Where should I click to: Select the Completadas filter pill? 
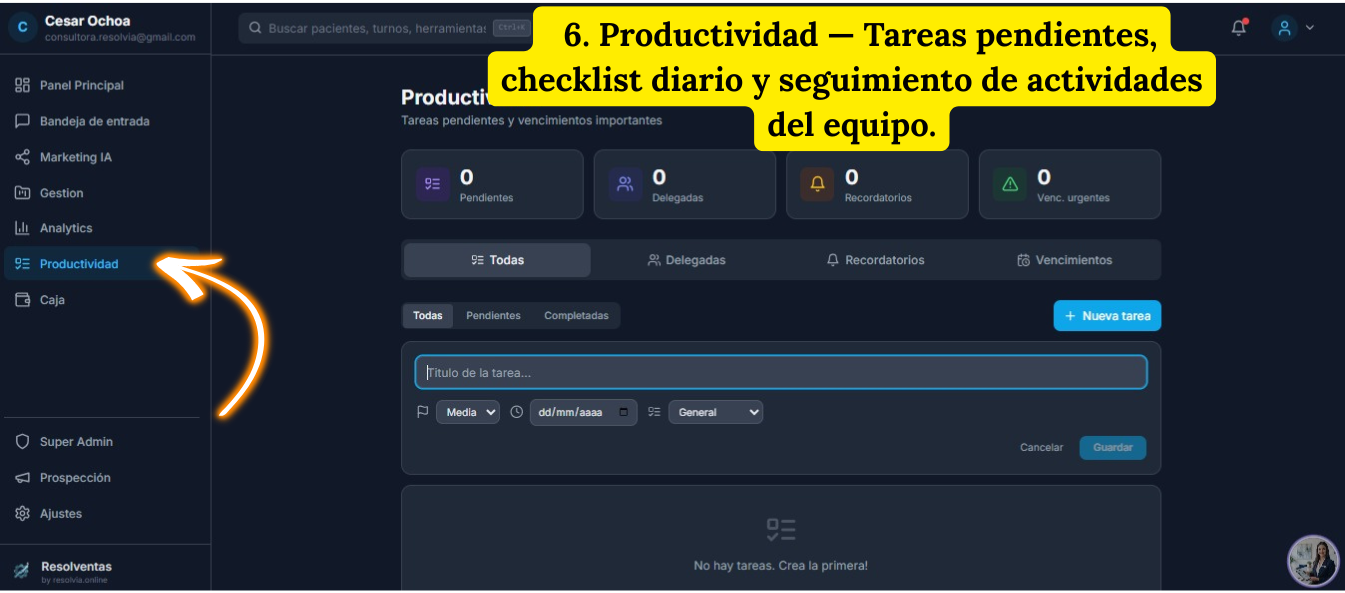(x=576, y=315)
